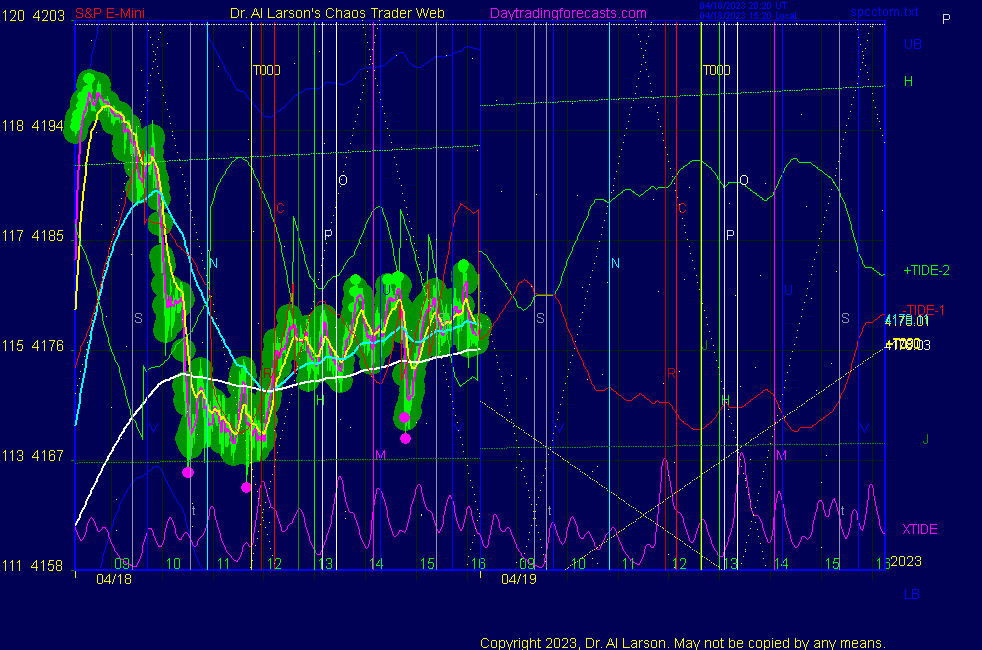Click the copyright notice by Dr. Al Larson
Viewport: 982px width, 650px height.
(683, 643)
